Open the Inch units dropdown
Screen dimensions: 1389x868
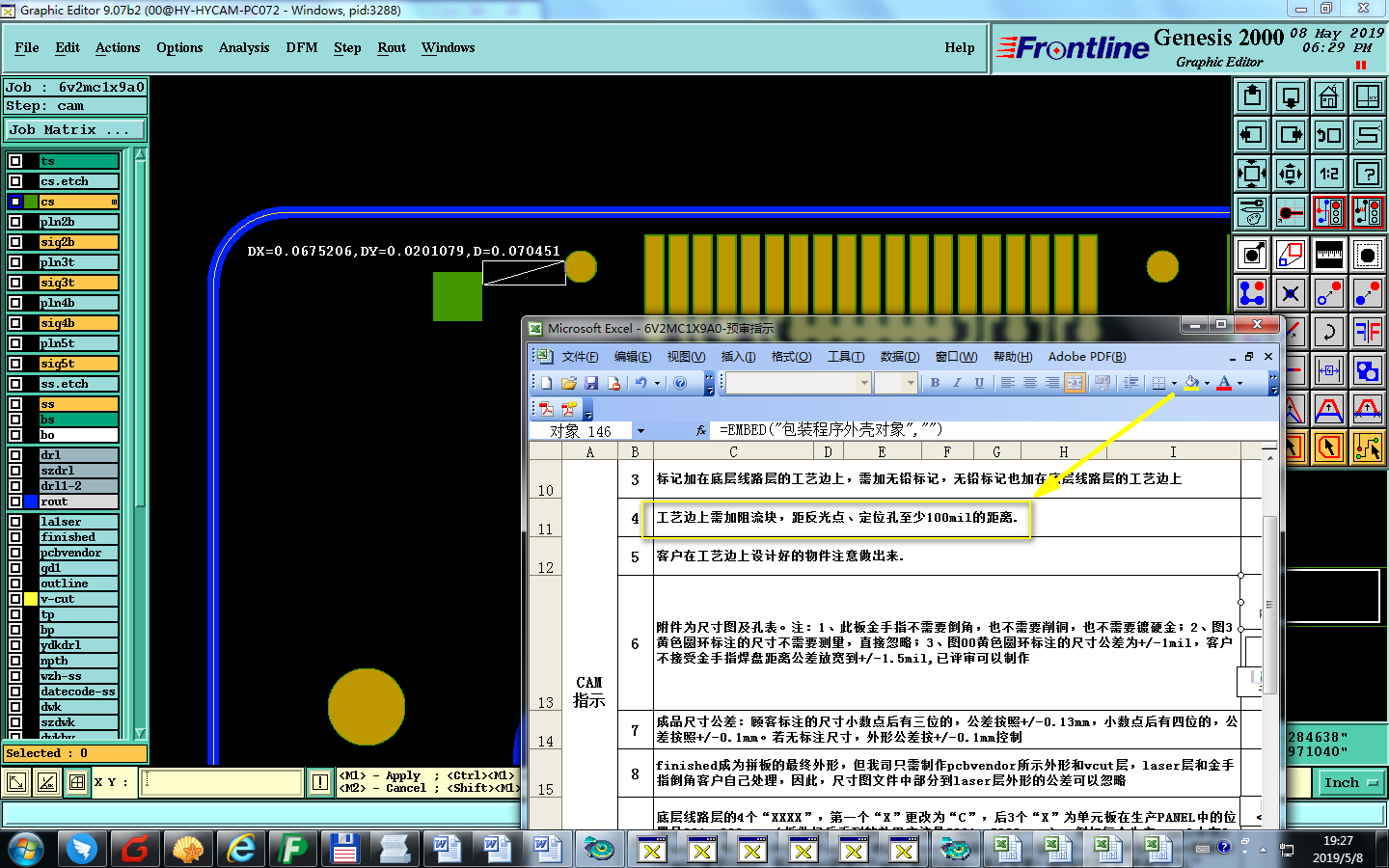click(1351, 782)
